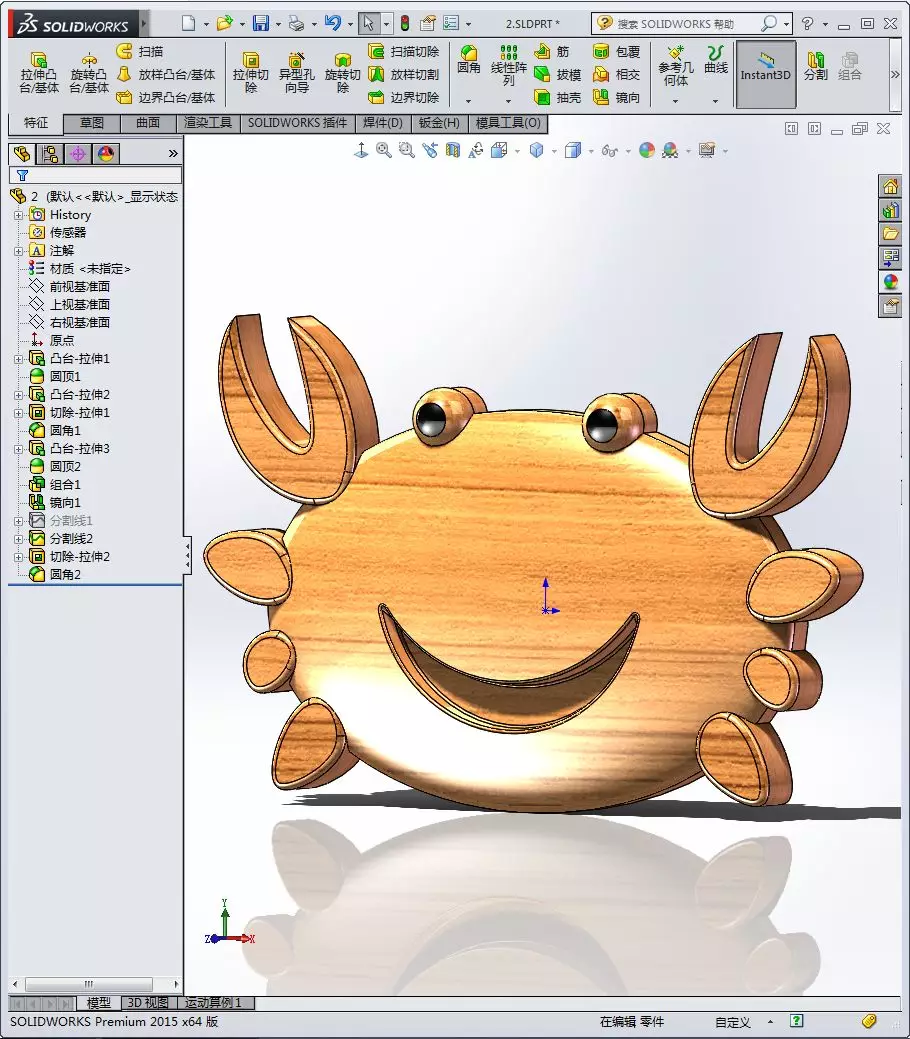
Task: Expand the 凸台-拉伸2 feature
Action: click(x=19, y=394)
